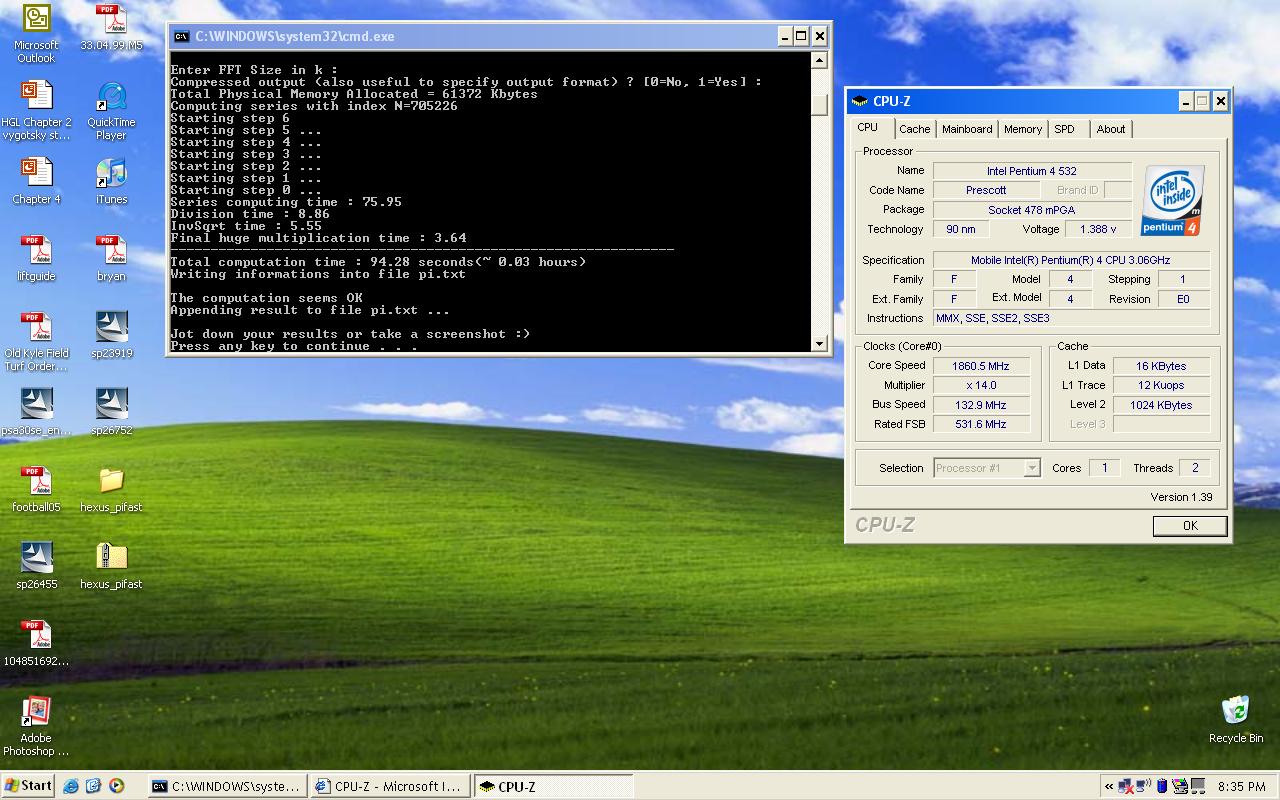Click the 1.388 v voltage value
Screen dimensions: 1280x800
click(1098, 229)
